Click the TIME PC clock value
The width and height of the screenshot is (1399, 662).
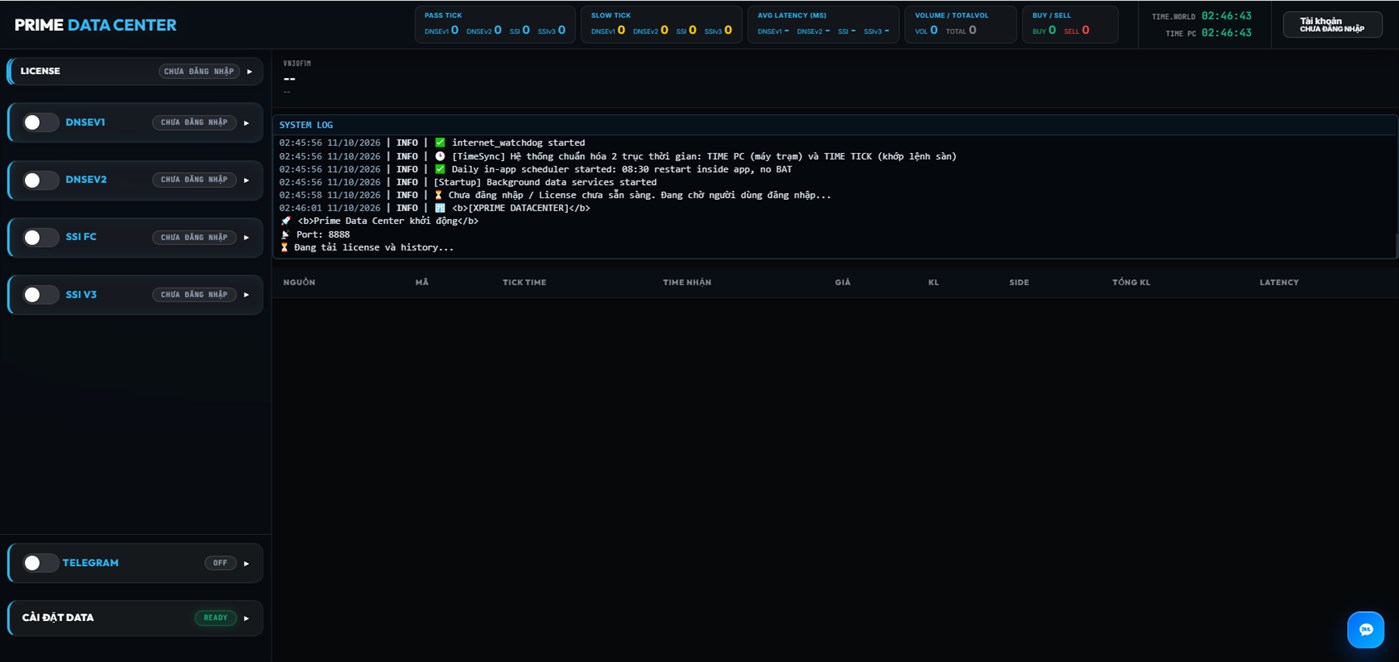click(1226, 33)
